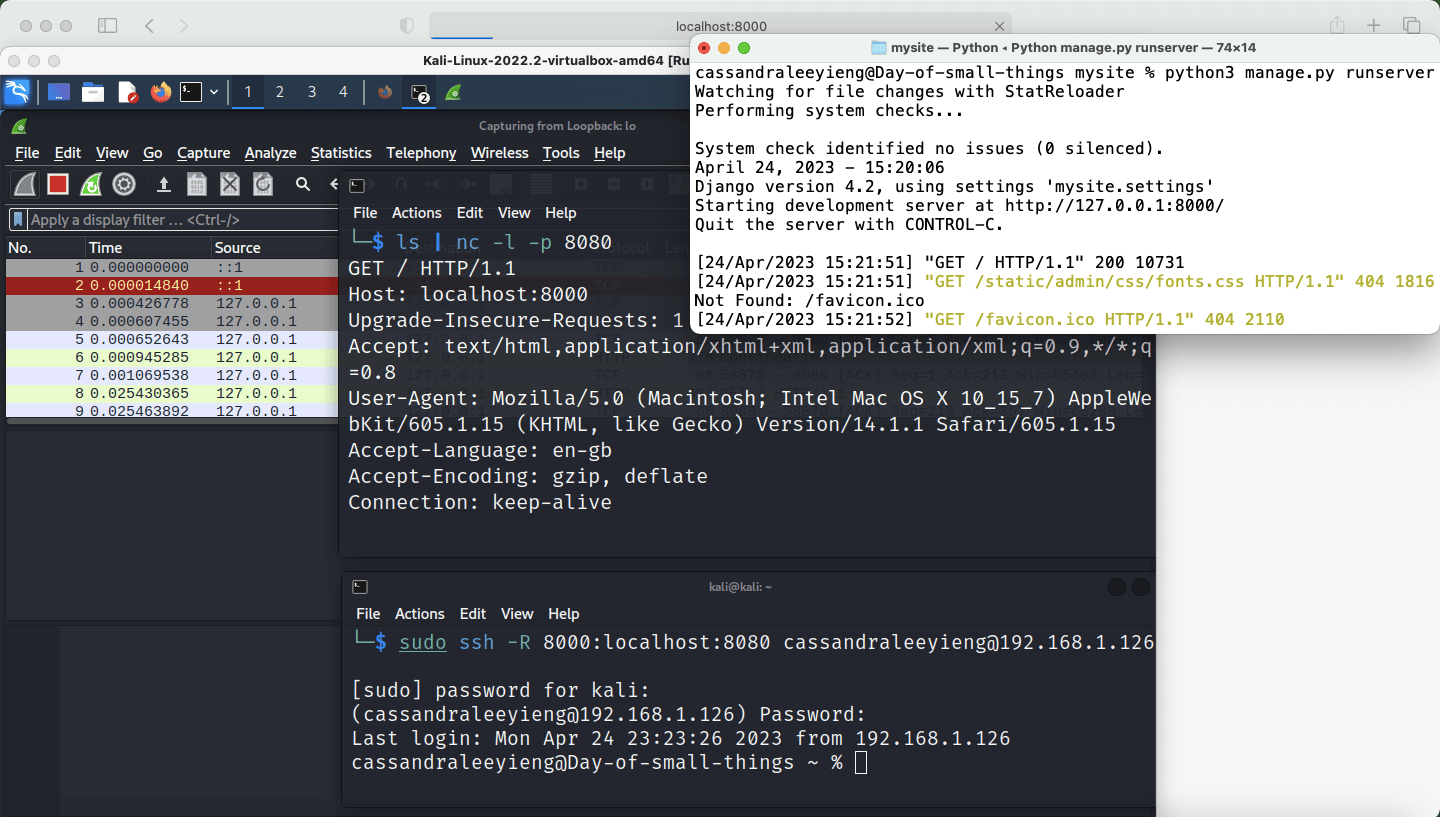
Task: Open Wireshark Go menu
Action: pos(153,153)
